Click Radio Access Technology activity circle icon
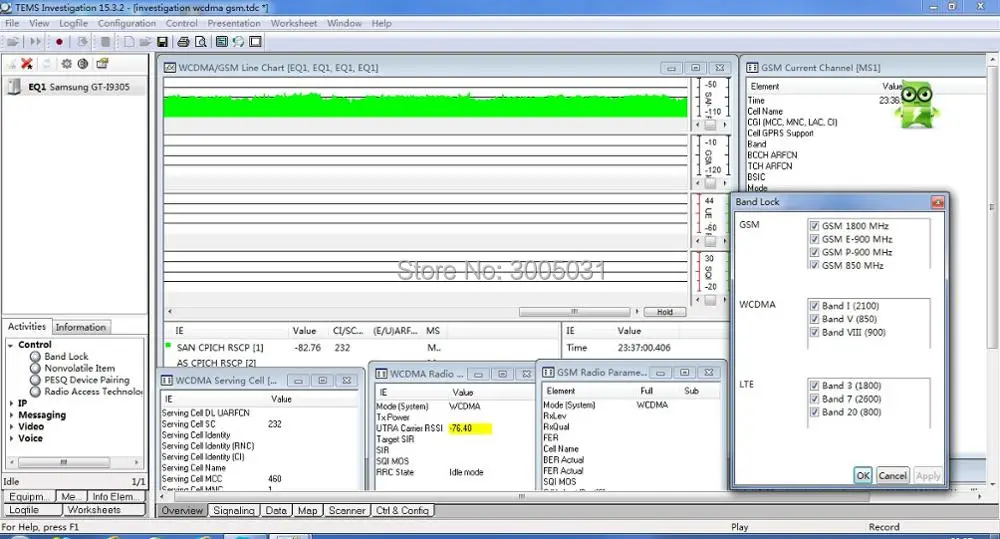The height and width of the screenshot is (539, 1000). click(36, 391)
